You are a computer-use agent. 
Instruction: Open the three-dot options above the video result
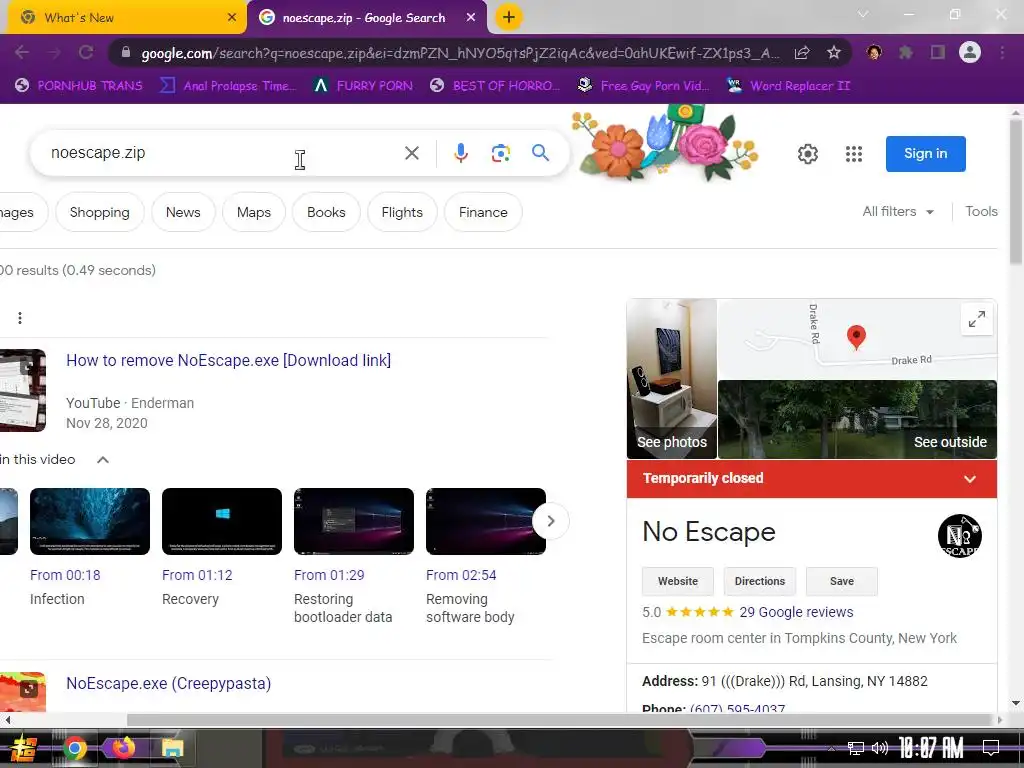[x=20, y=318]
